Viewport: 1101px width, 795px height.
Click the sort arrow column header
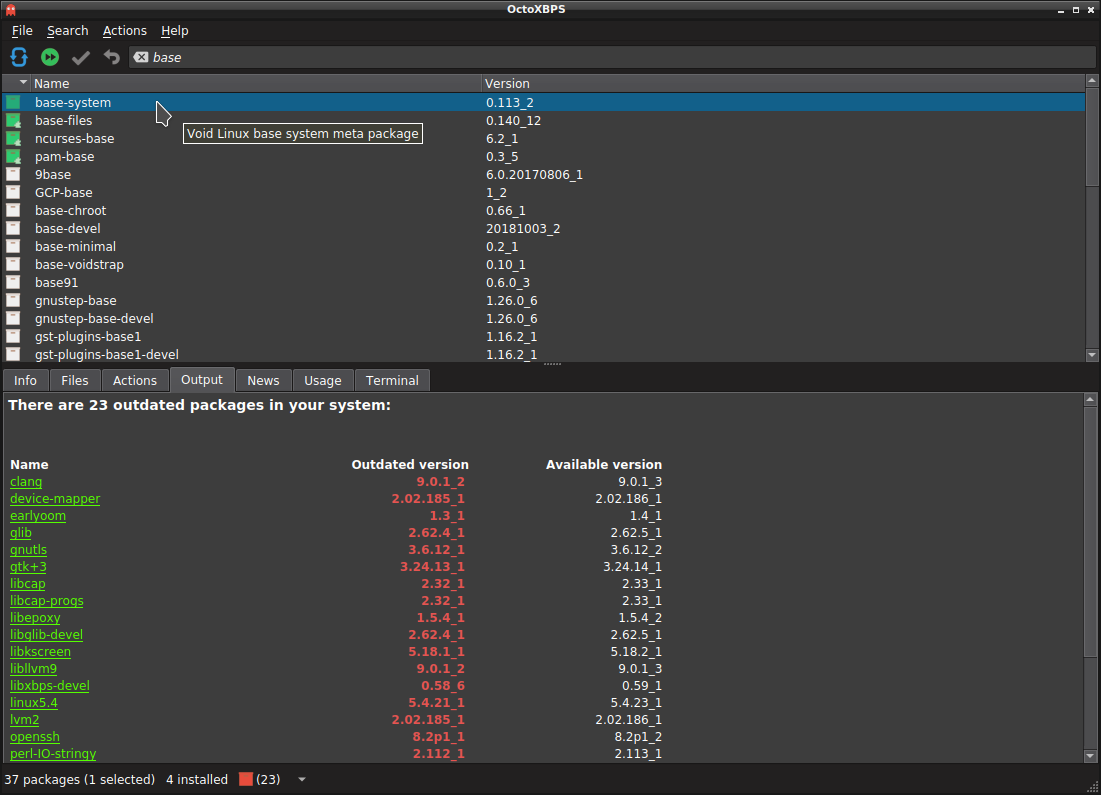point(16,83)
